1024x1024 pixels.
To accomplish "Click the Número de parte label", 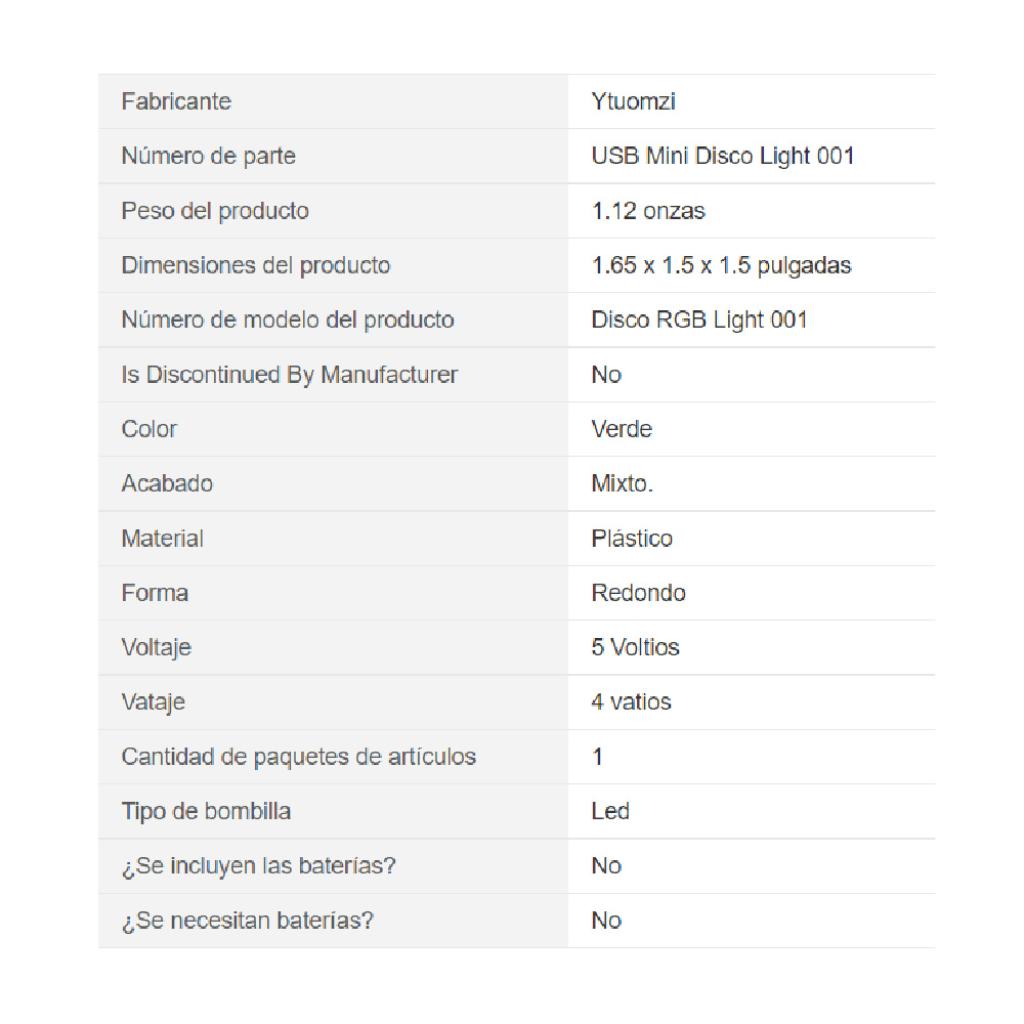I will [x=208, y=156].
